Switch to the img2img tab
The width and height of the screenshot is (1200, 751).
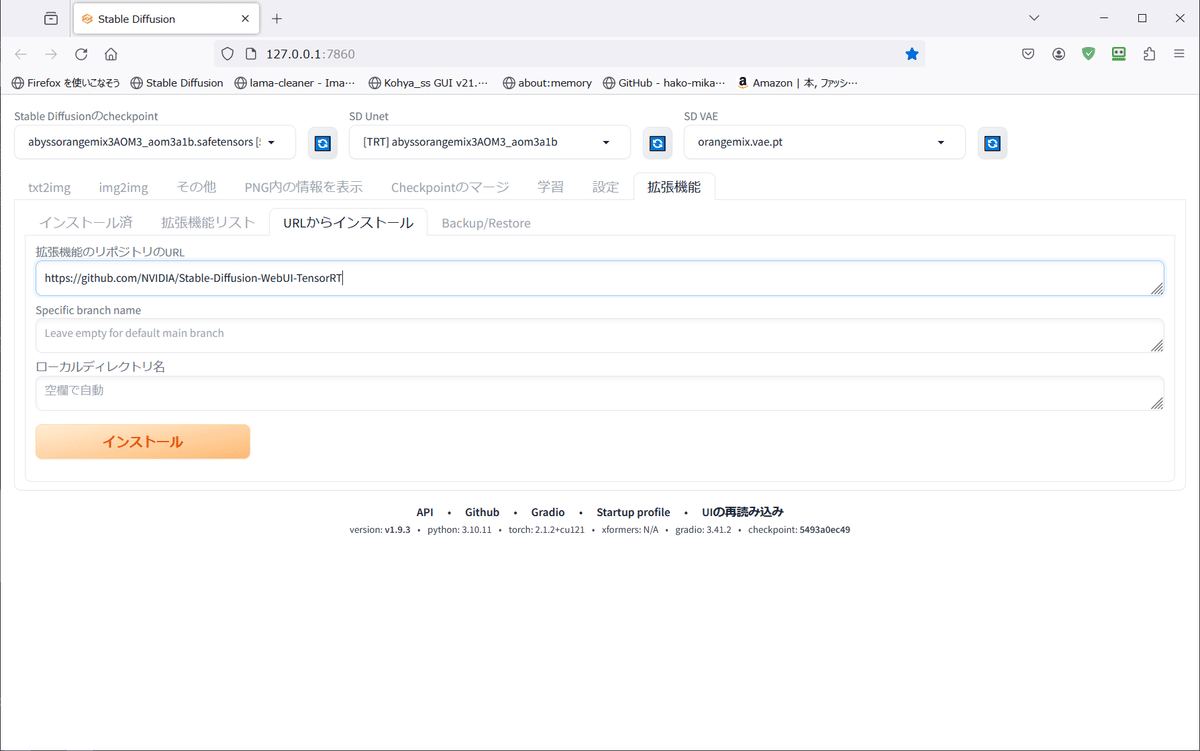click(x=123, y=187)
